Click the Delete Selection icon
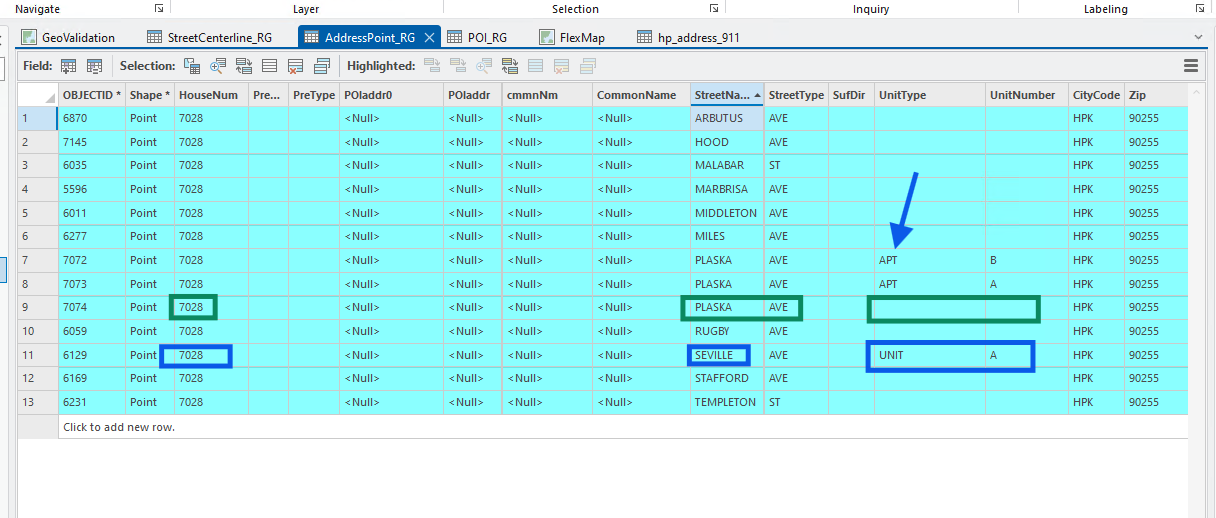 pyautogui.click(x=295, y=66)
